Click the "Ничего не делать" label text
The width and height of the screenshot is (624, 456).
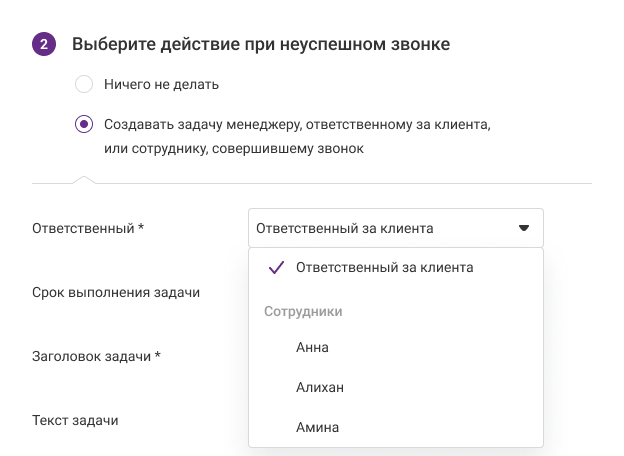161,84
